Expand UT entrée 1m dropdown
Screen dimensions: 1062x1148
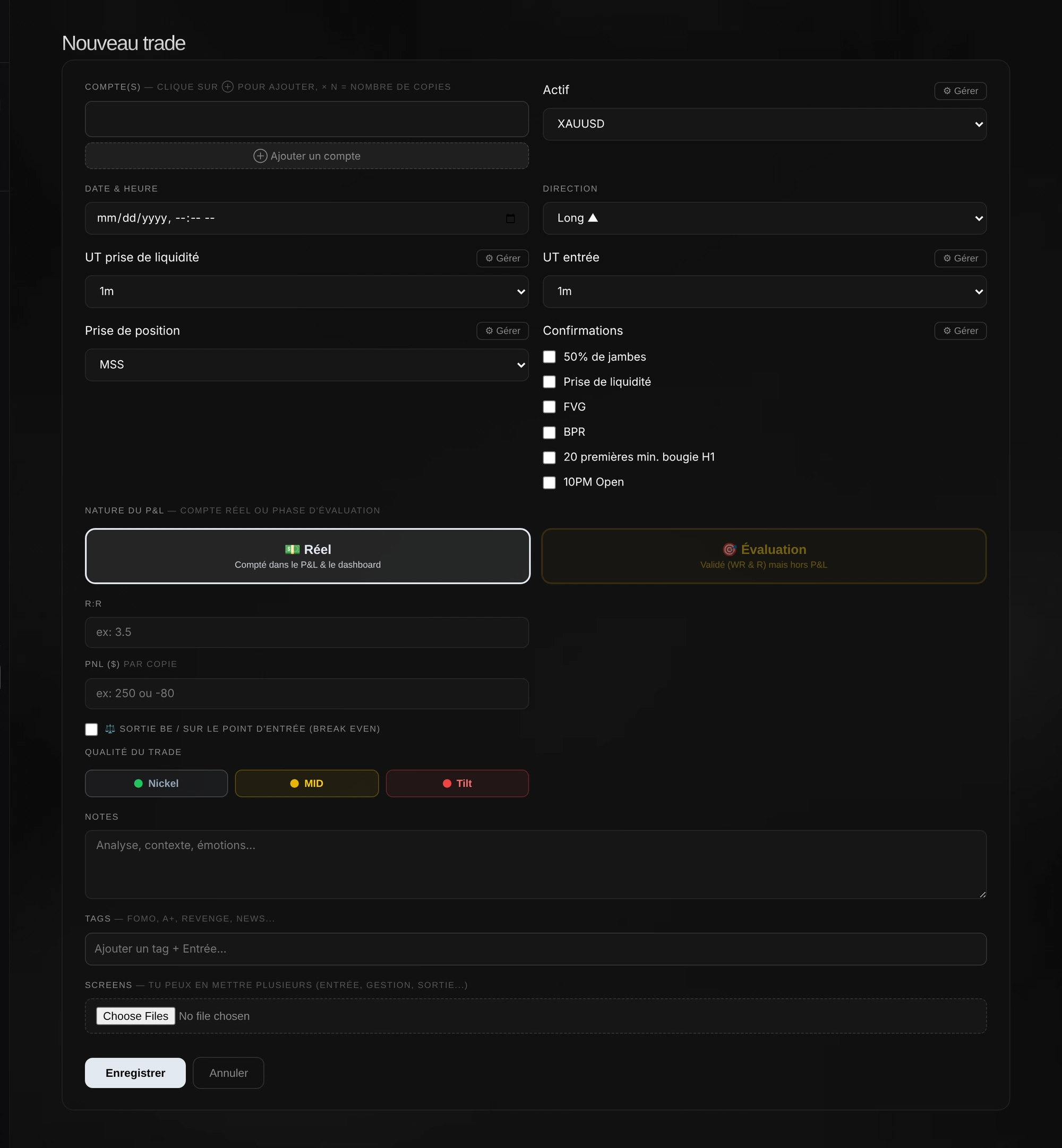[x=764, y=292]
